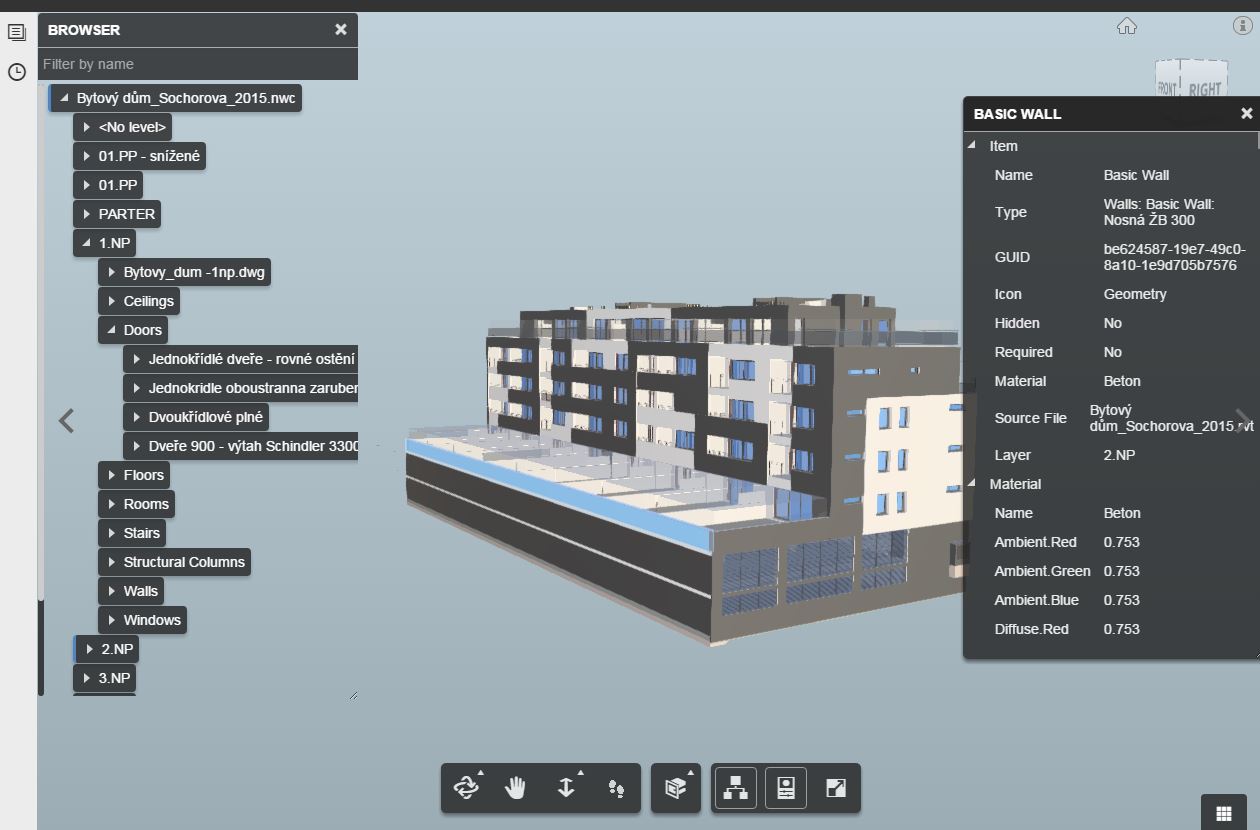This screenshot has width=1260, height=830.
Task: Open the Properties panel icon
Action: tap(785, 788)
